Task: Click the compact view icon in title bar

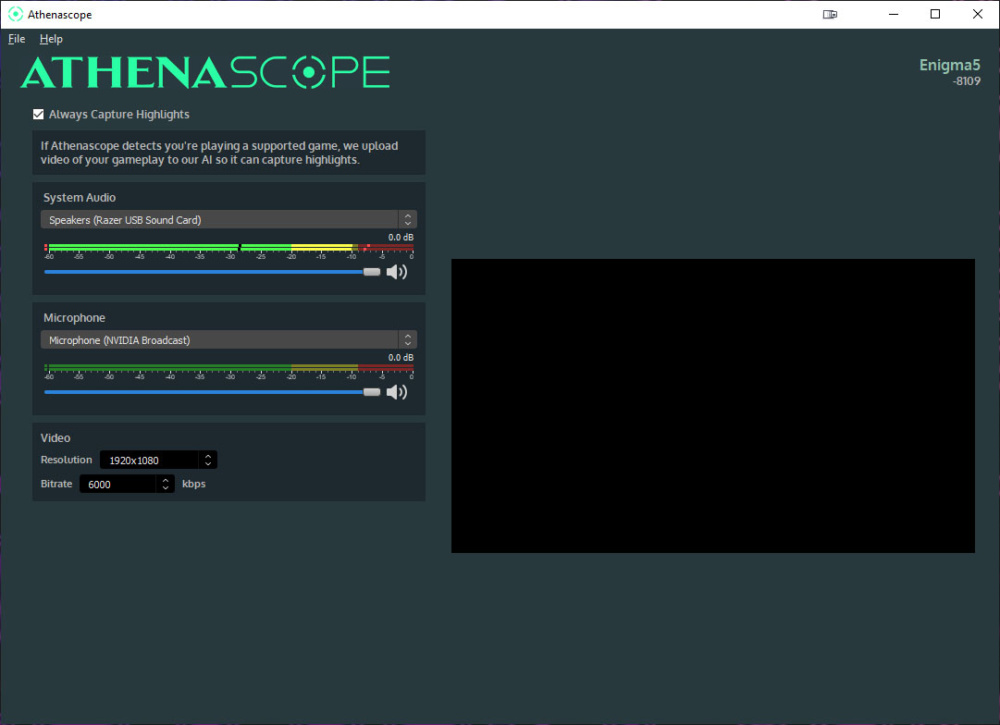Action: click(830, 14)
